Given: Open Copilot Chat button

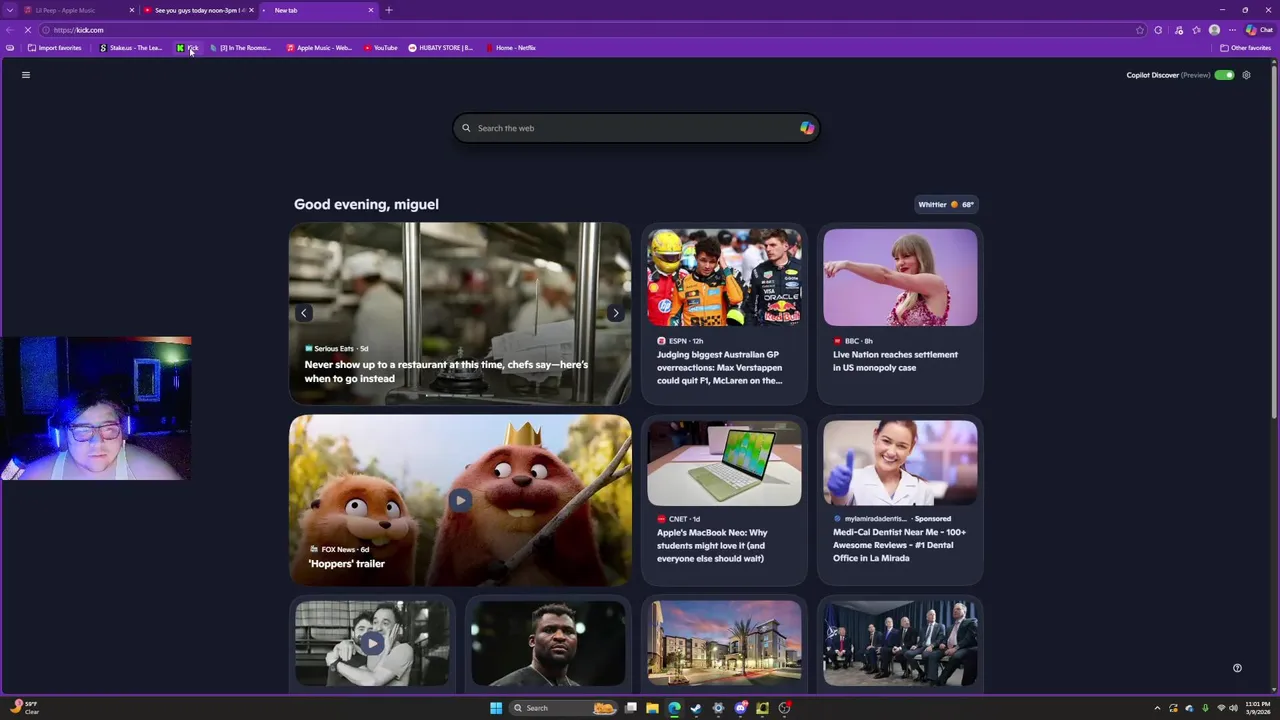Looking at the screenshot, I should pyautogui.click(x=1259, y=30).
